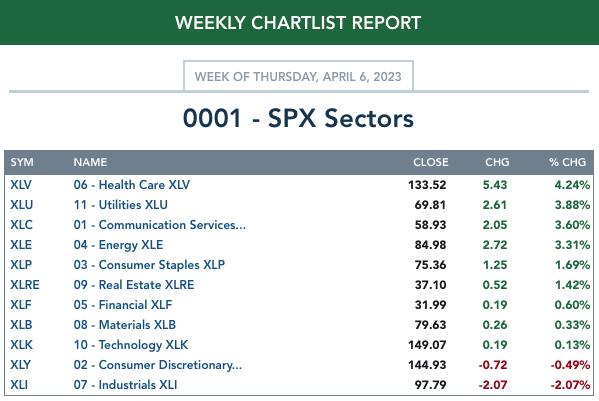Image resolution: width=599 pixels, height=401 pixels.
Task: Open the XLC symbol link
Action: pos(21,225)
